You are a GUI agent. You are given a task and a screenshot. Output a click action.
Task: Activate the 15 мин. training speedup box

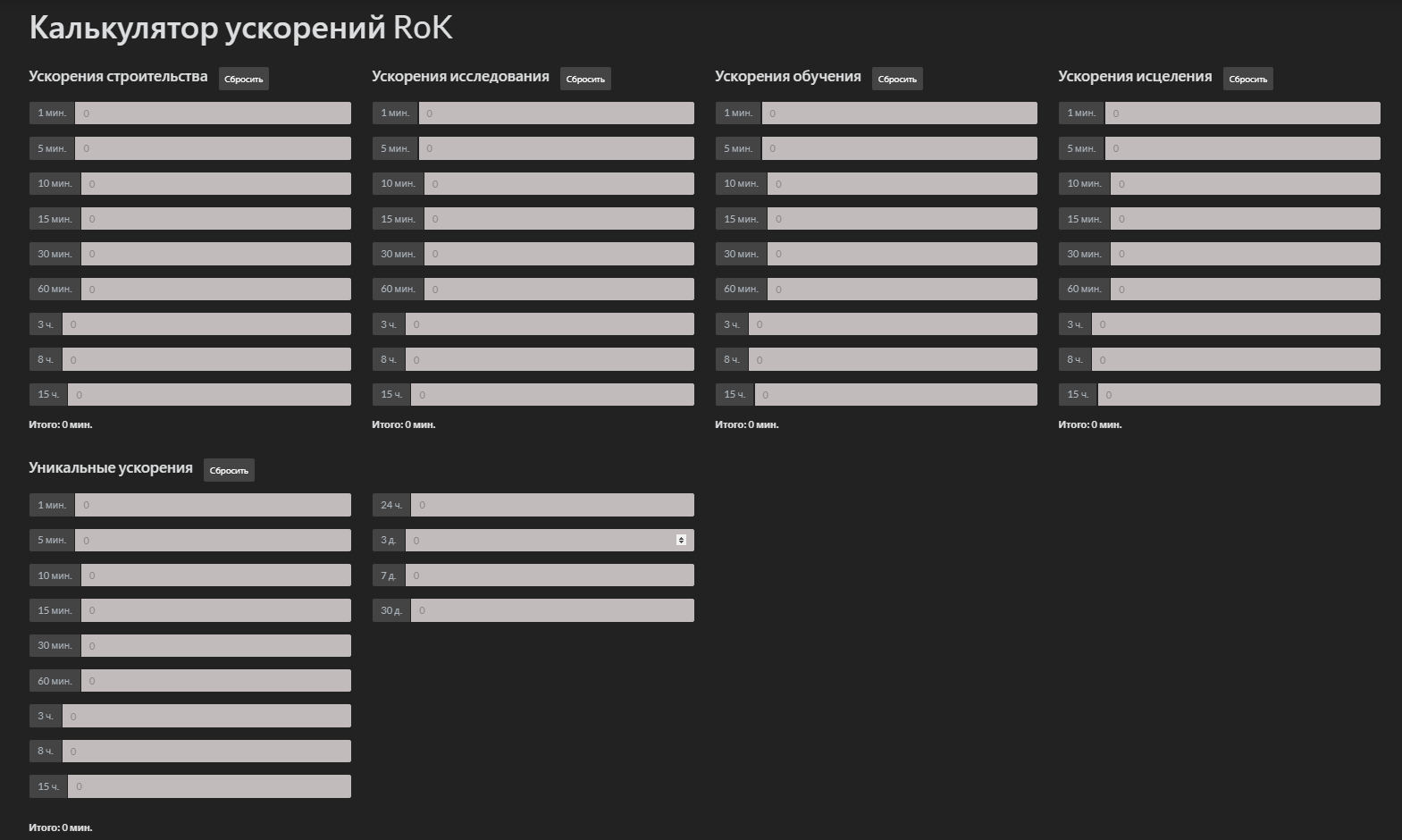tap(902, 219)
